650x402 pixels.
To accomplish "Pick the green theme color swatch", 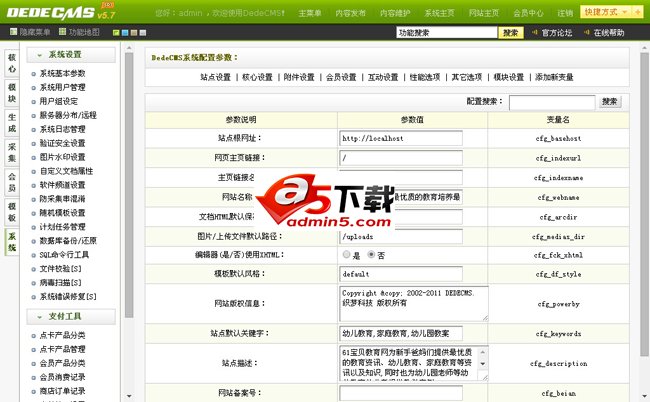I will click(116, 33).
